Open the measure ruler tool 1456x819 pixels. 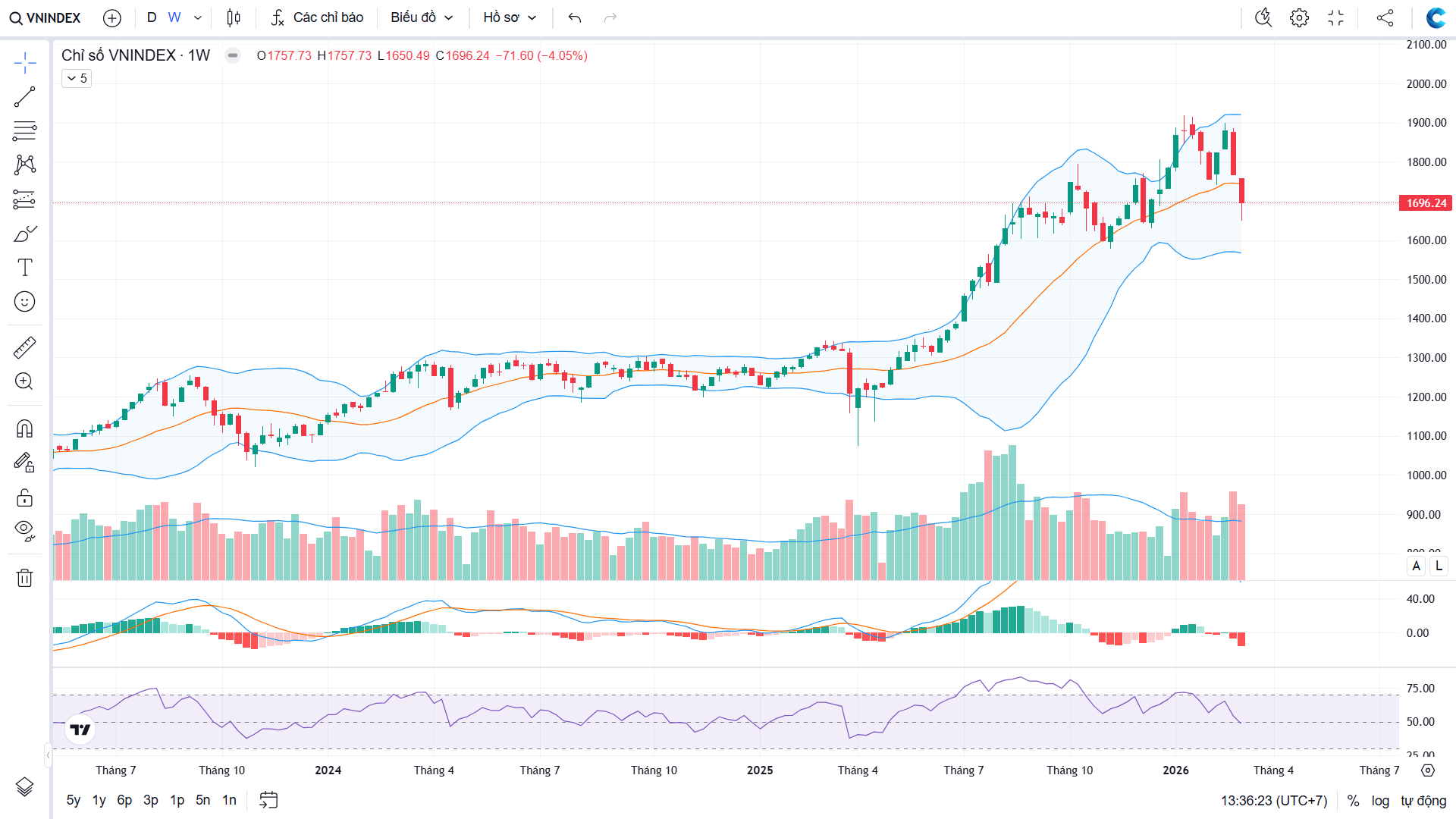(x=24, y=348)
